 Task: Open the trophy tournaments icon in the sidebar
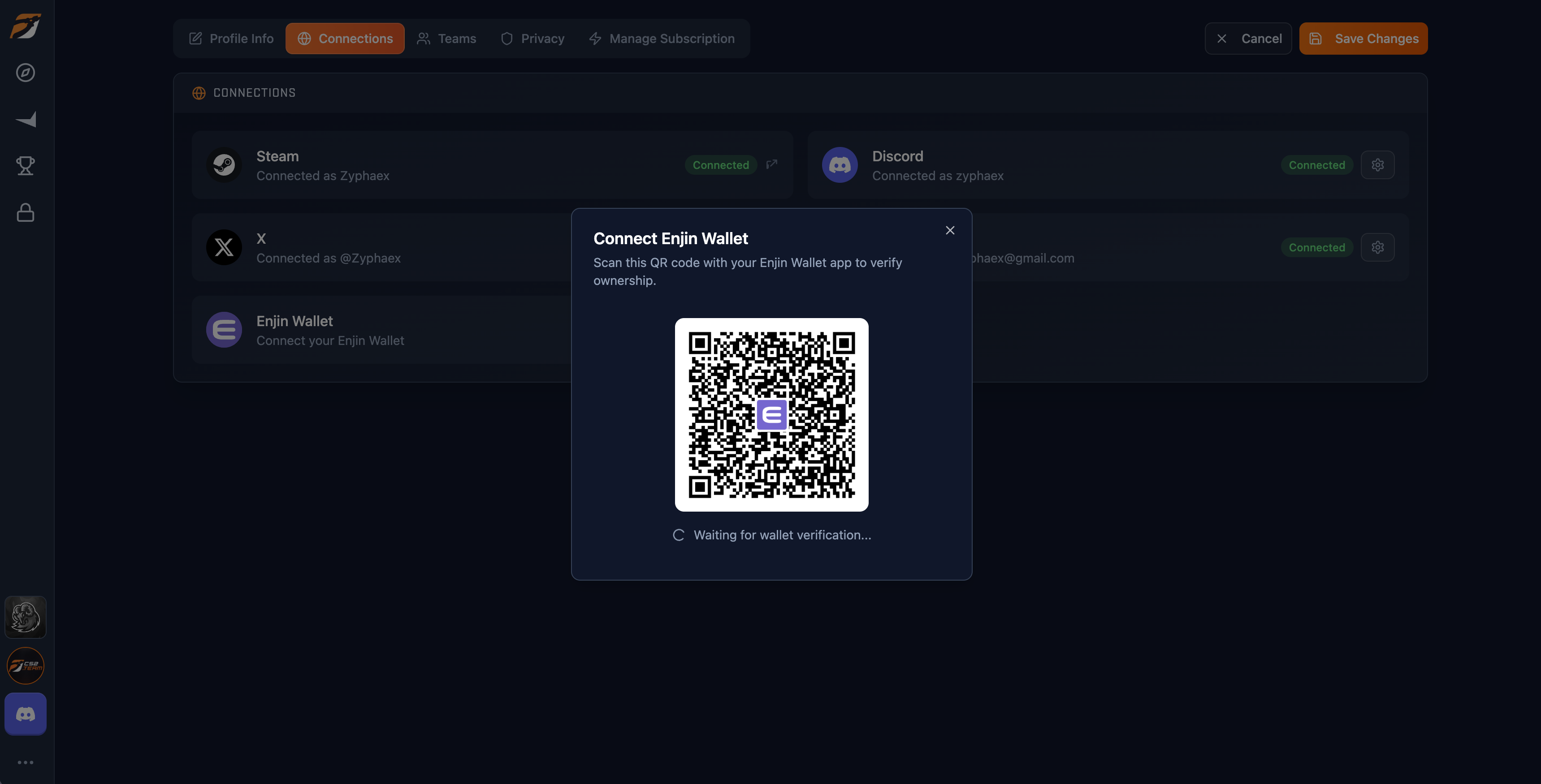click(25, 166)
